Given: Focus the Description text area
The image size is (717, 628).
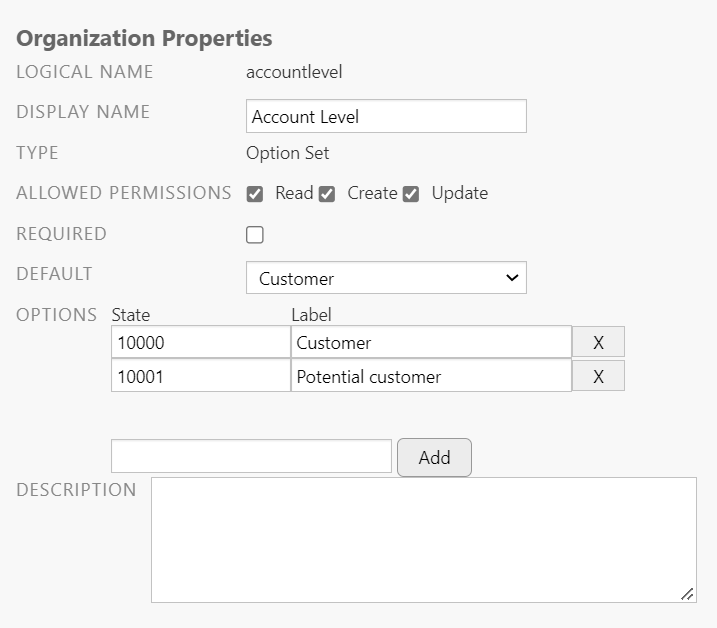Looking at the screenshot, I should [423, 539].
